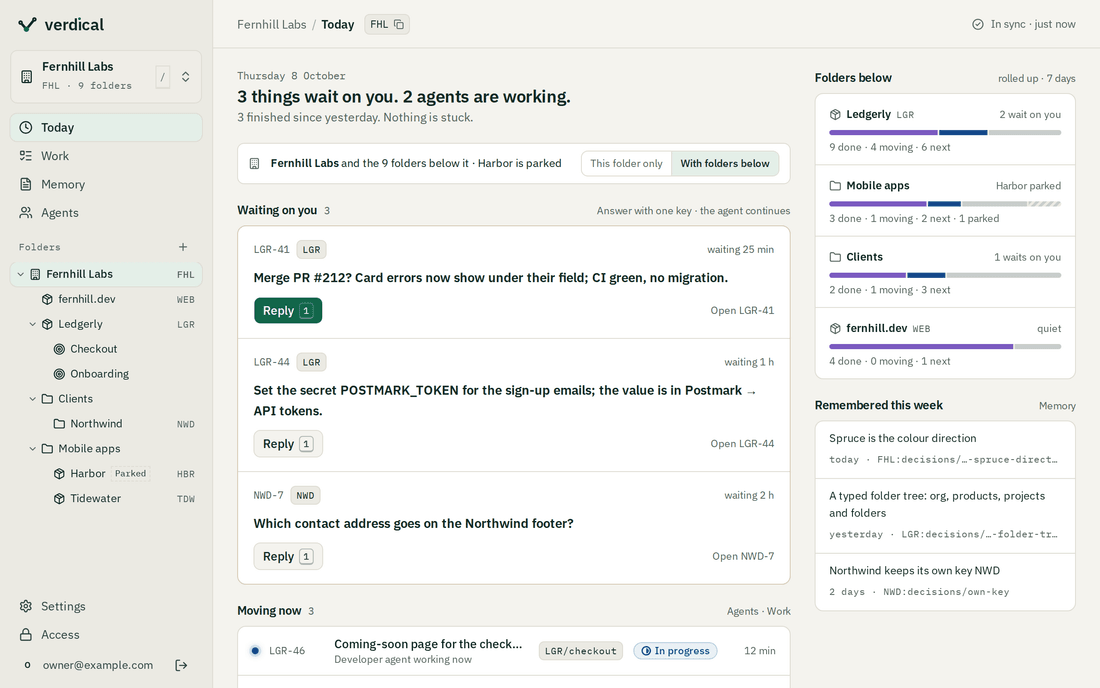The image size is (1100, 688).
Task: Click the In progress status badge
Action: pyautogui.click(x=675, y=651)
